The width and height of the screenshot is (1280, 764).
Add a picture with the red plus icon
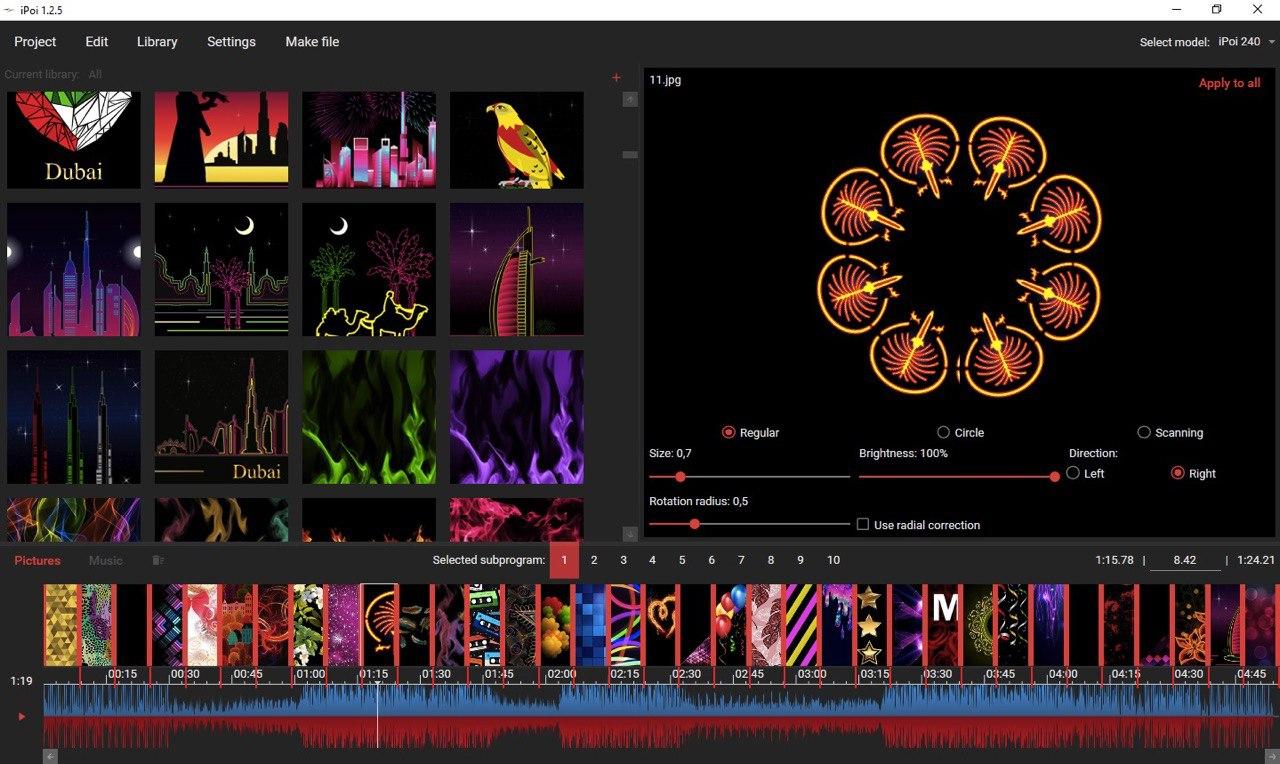tap(616, 77)
